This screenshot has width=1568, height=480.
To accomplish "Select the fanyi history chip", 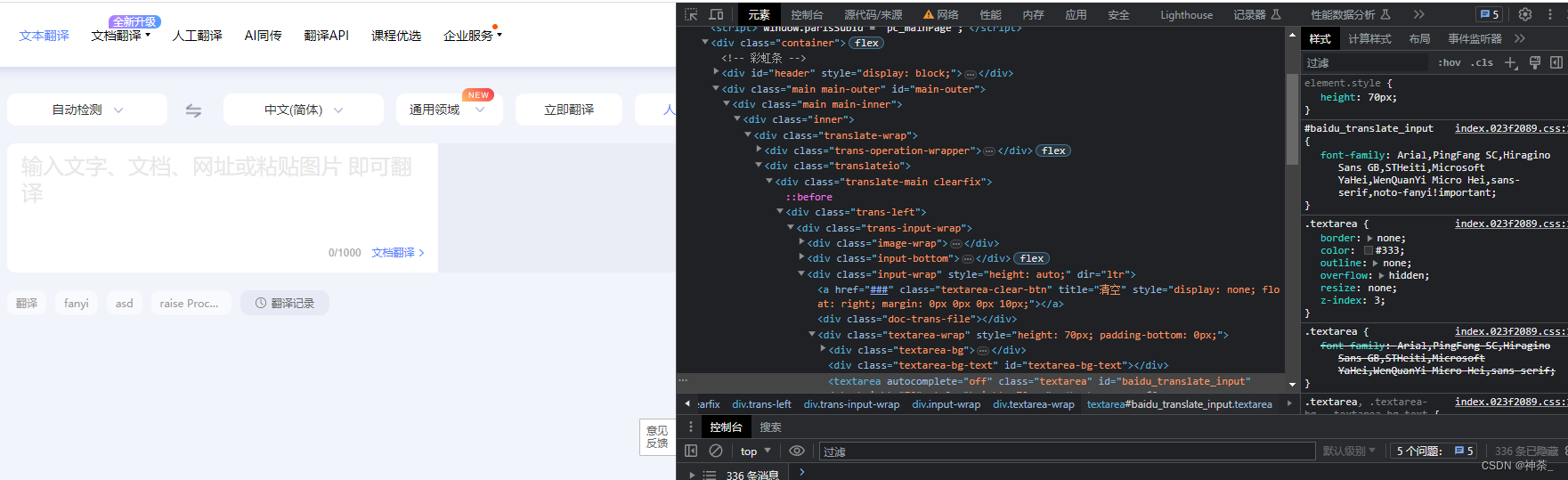I will point(77,303).
